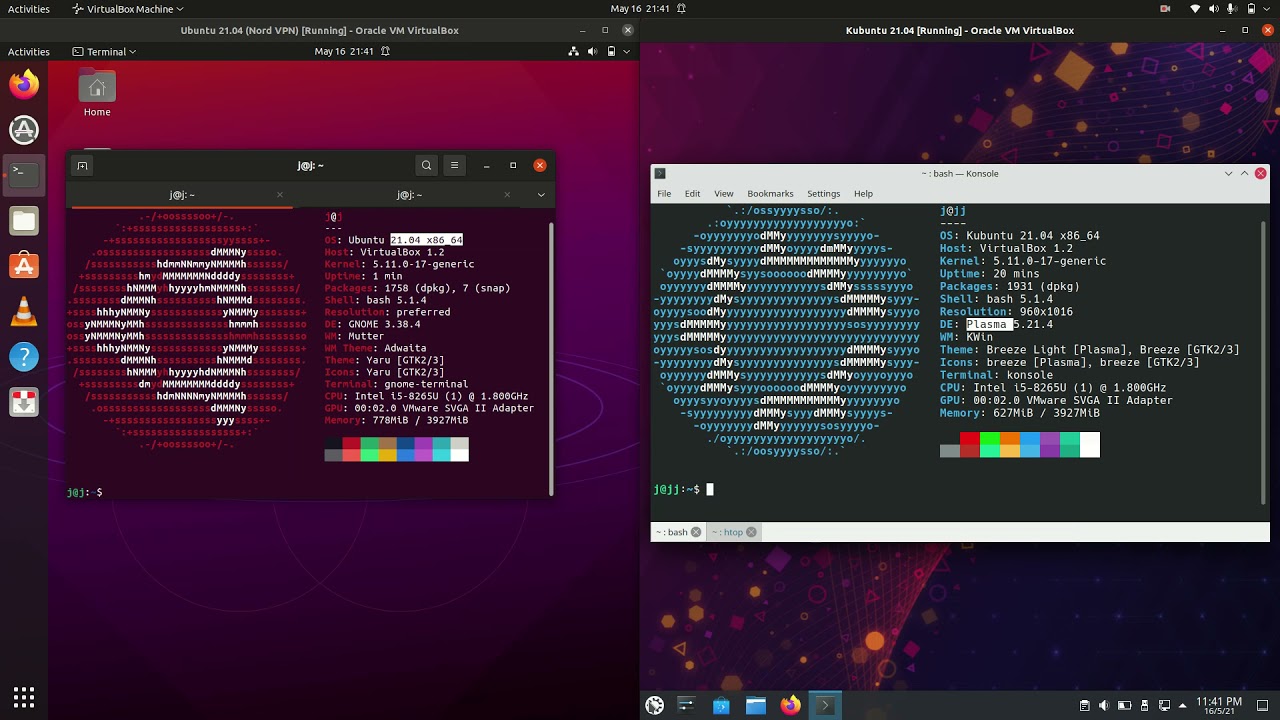This screenshot has height=720, width=1280.
Task: Open the Edit menu in Konsole
Action: [692, 193]
